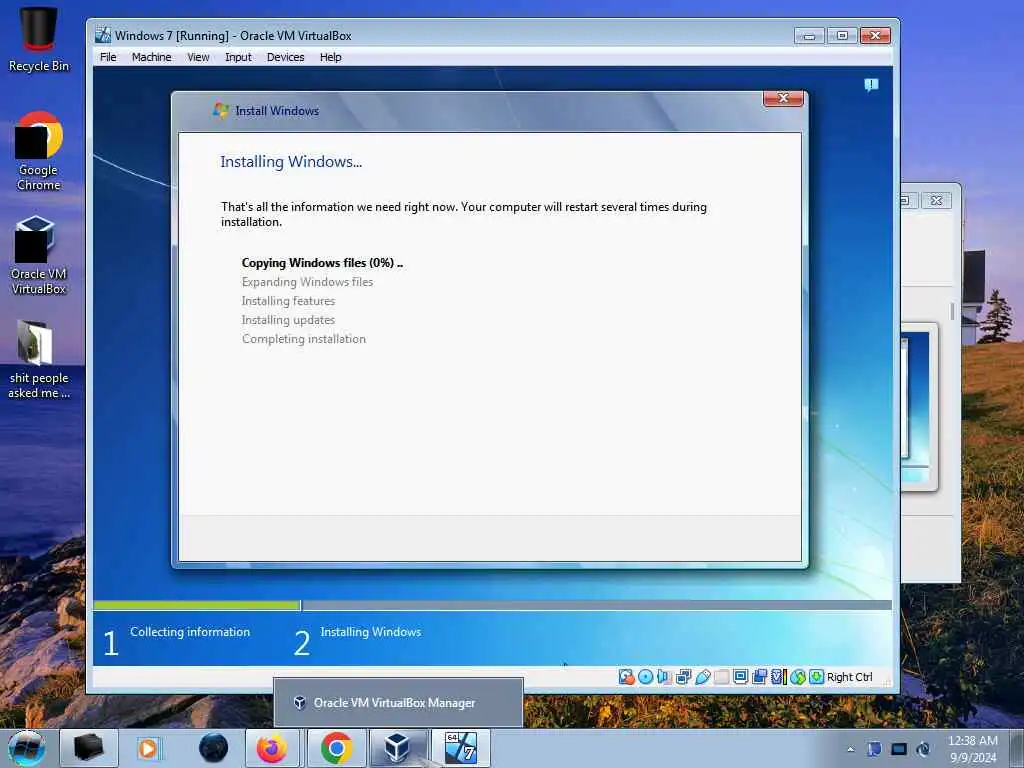Screen dimensions: 1024x768
Task: Click 'Copying Windows files (0%)' text
Action: coord(322,263)
